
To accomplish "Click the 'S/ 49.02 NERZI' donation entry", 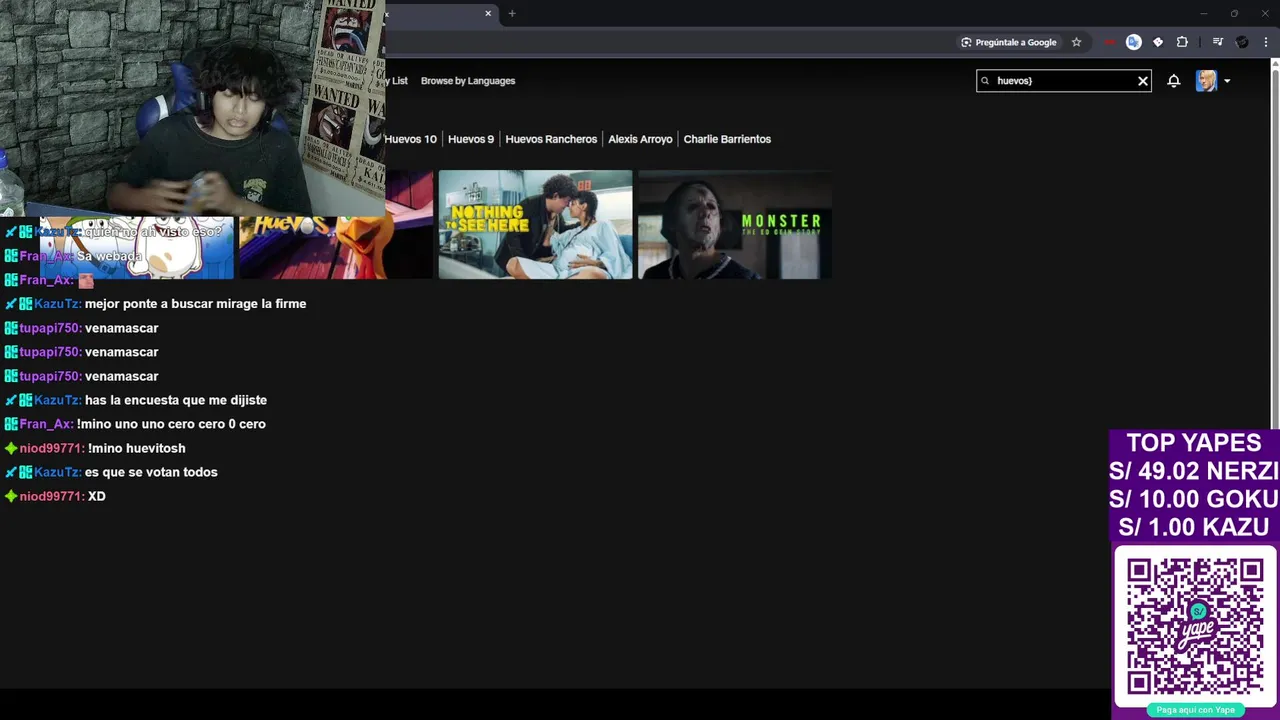I will 1193,471.
